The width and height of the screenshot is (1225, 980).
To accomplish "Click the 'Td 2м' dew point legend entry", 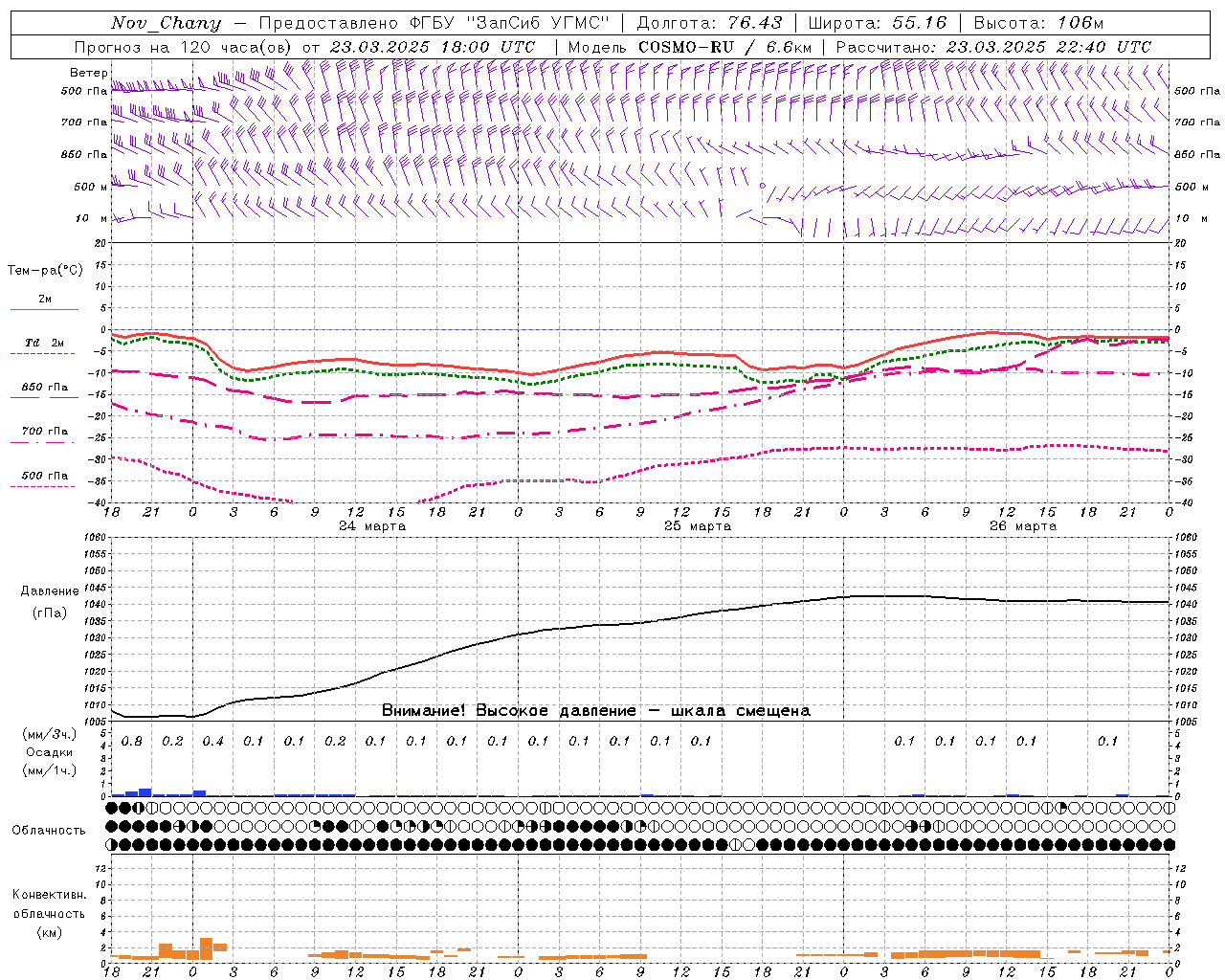I will 45,343.
